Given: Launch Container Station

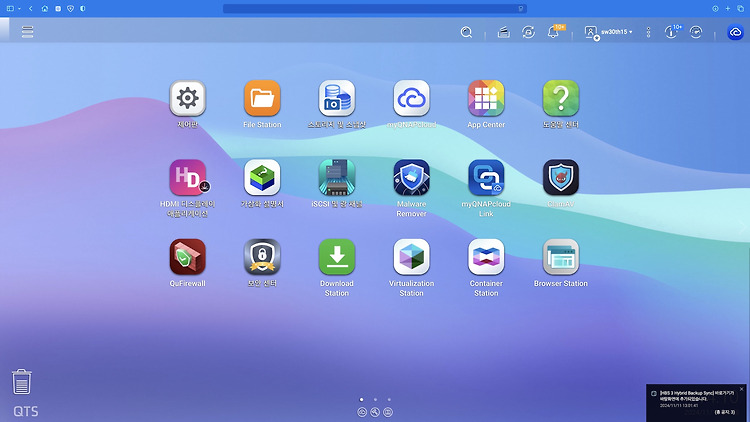Looking at the screenshot, I should click(486, 257).
